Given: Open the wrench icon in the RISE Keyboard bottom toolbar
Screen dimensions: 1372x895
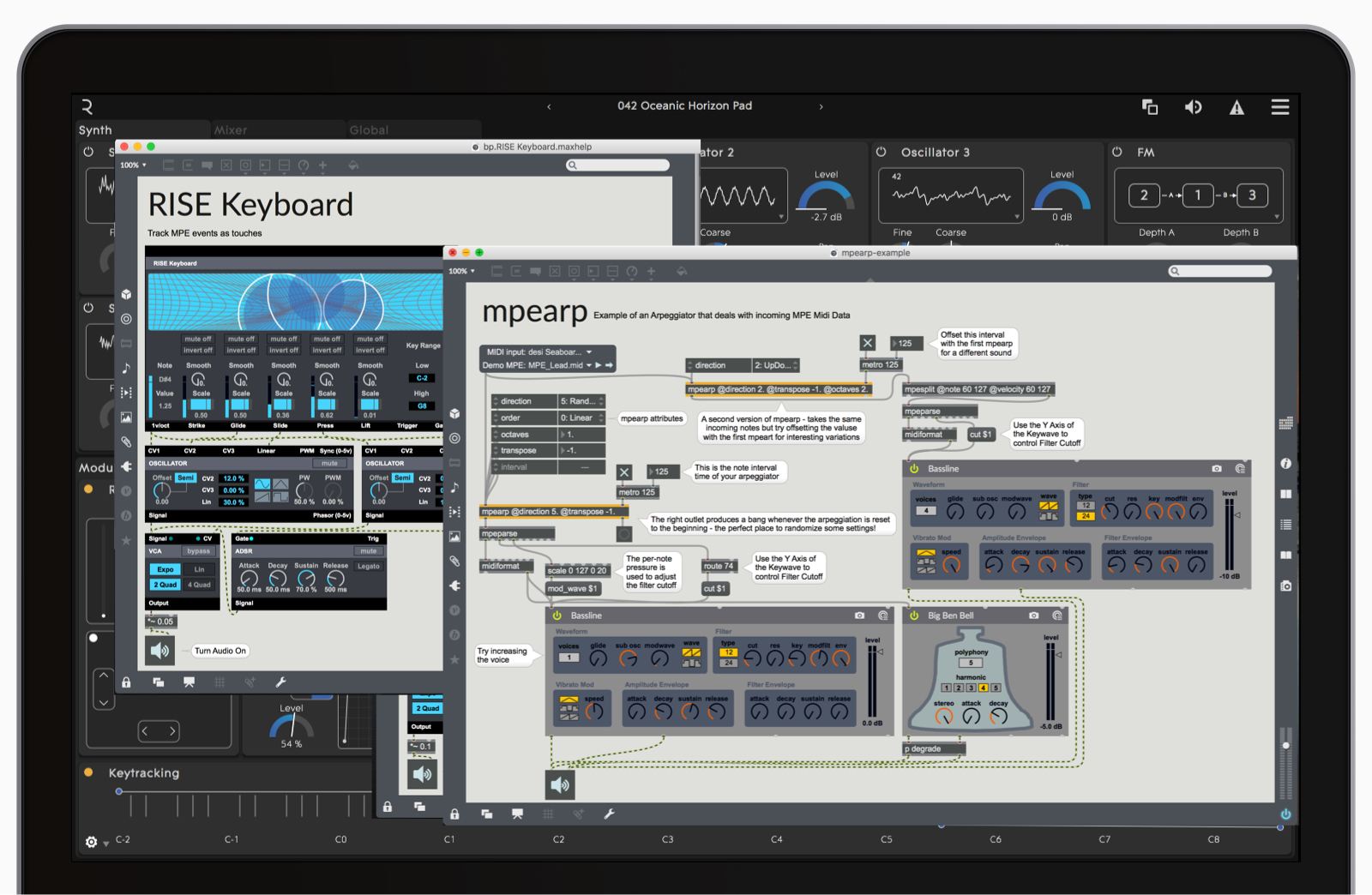Looking at the screenshot, I should tap(280, 682).
